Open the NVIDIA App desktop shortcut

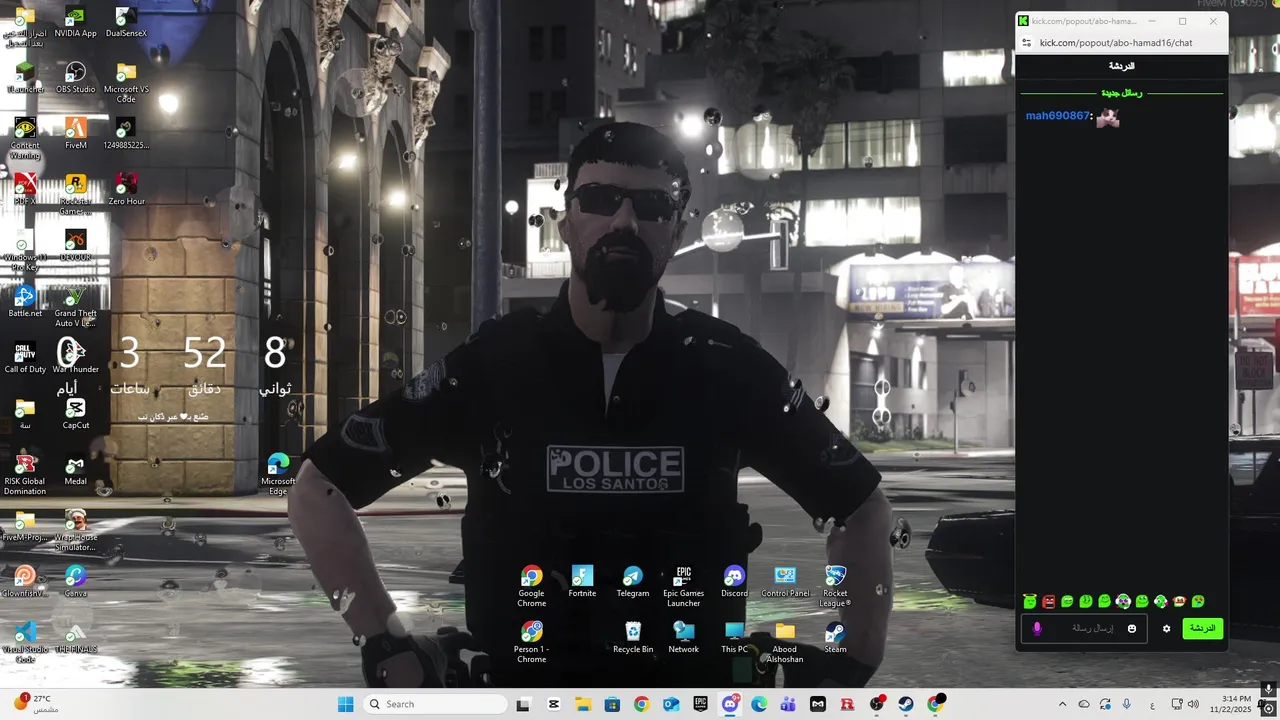(75, 22)
